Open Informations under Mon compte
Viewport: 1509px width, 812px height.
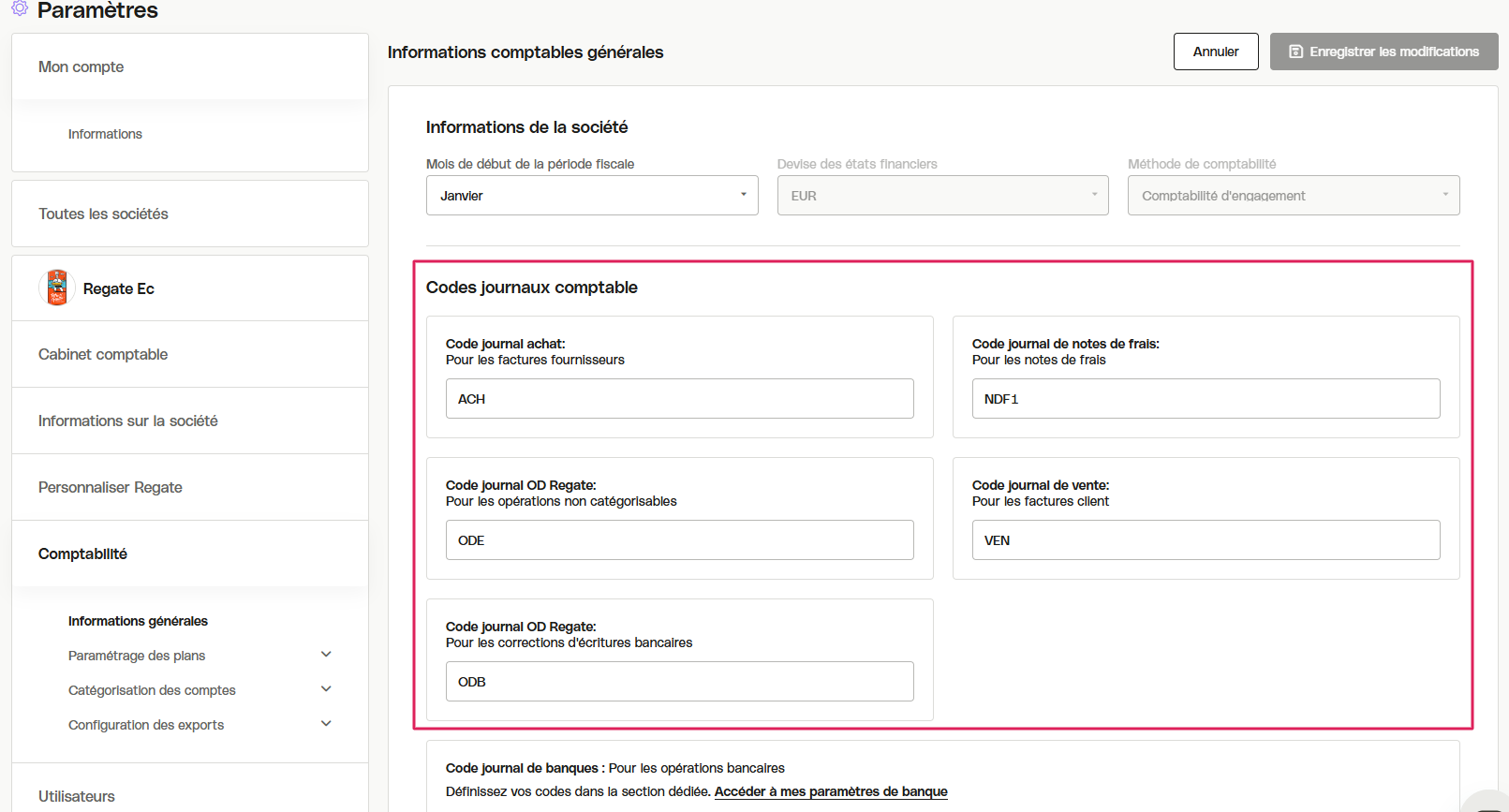(x=105, y=134)
